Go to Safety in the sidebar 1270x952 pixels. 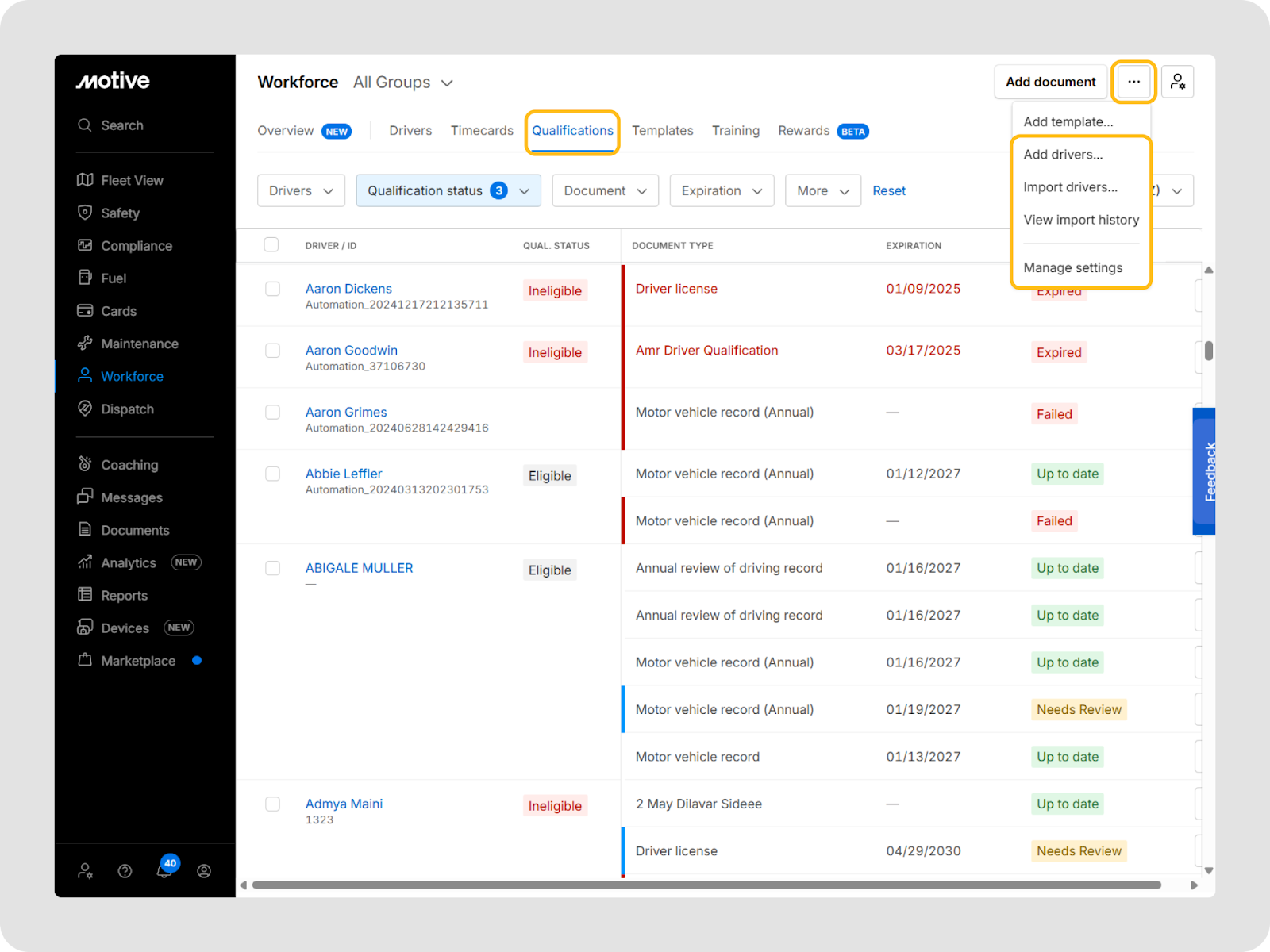pos(120,213)
